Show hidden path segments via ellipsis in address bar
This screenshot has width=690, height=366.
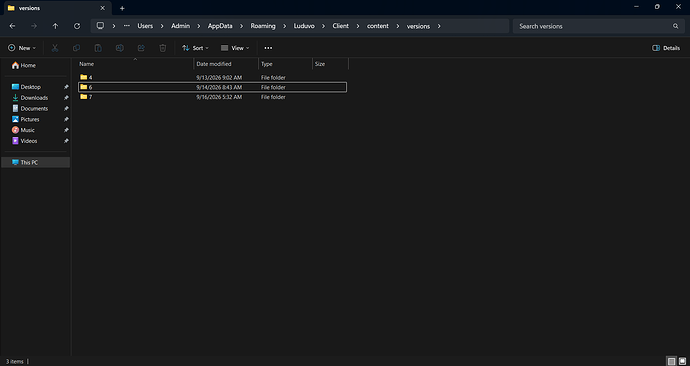[127, 26]
